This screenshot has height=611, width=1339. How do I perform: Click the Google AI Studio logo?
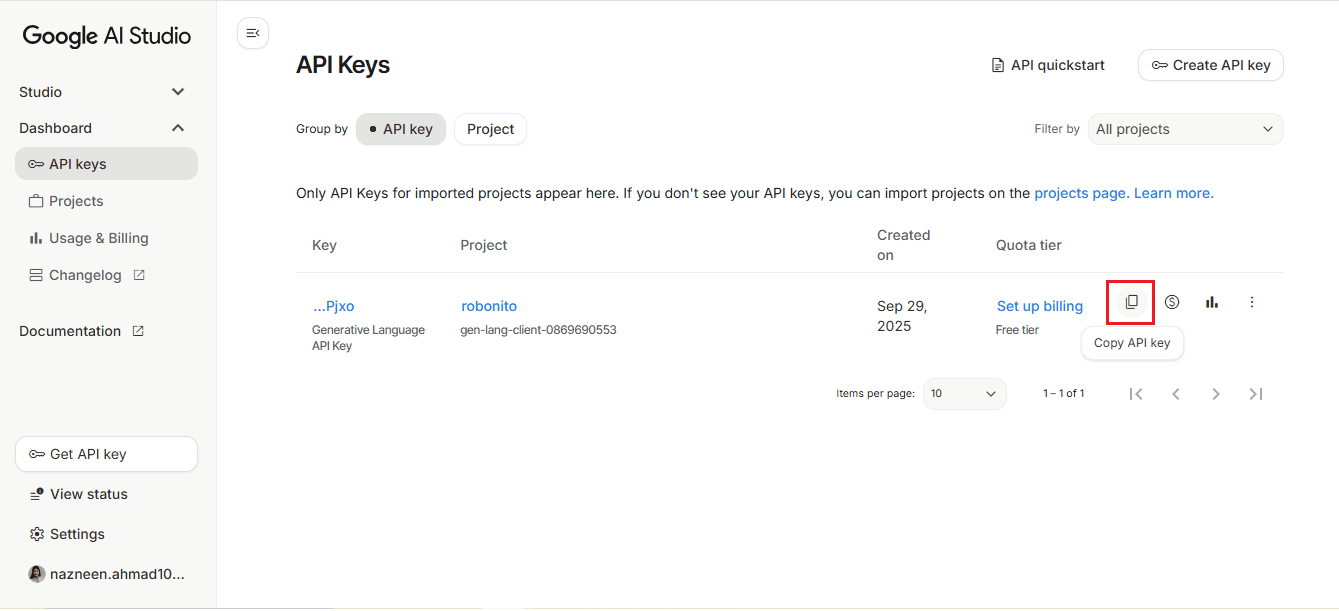coord(107,36)
